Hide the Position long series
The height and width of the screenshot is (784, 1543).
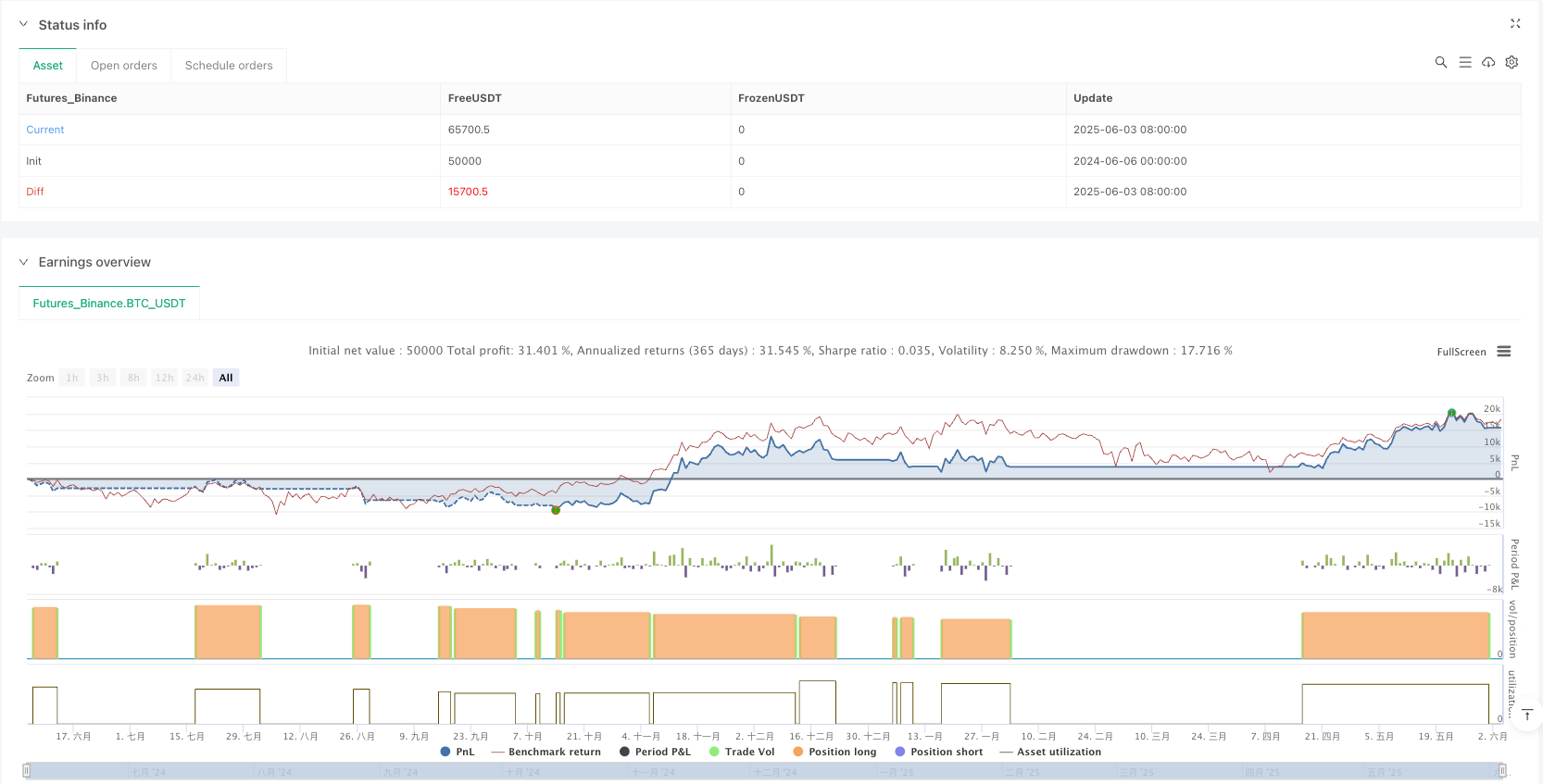pos(834,752)
